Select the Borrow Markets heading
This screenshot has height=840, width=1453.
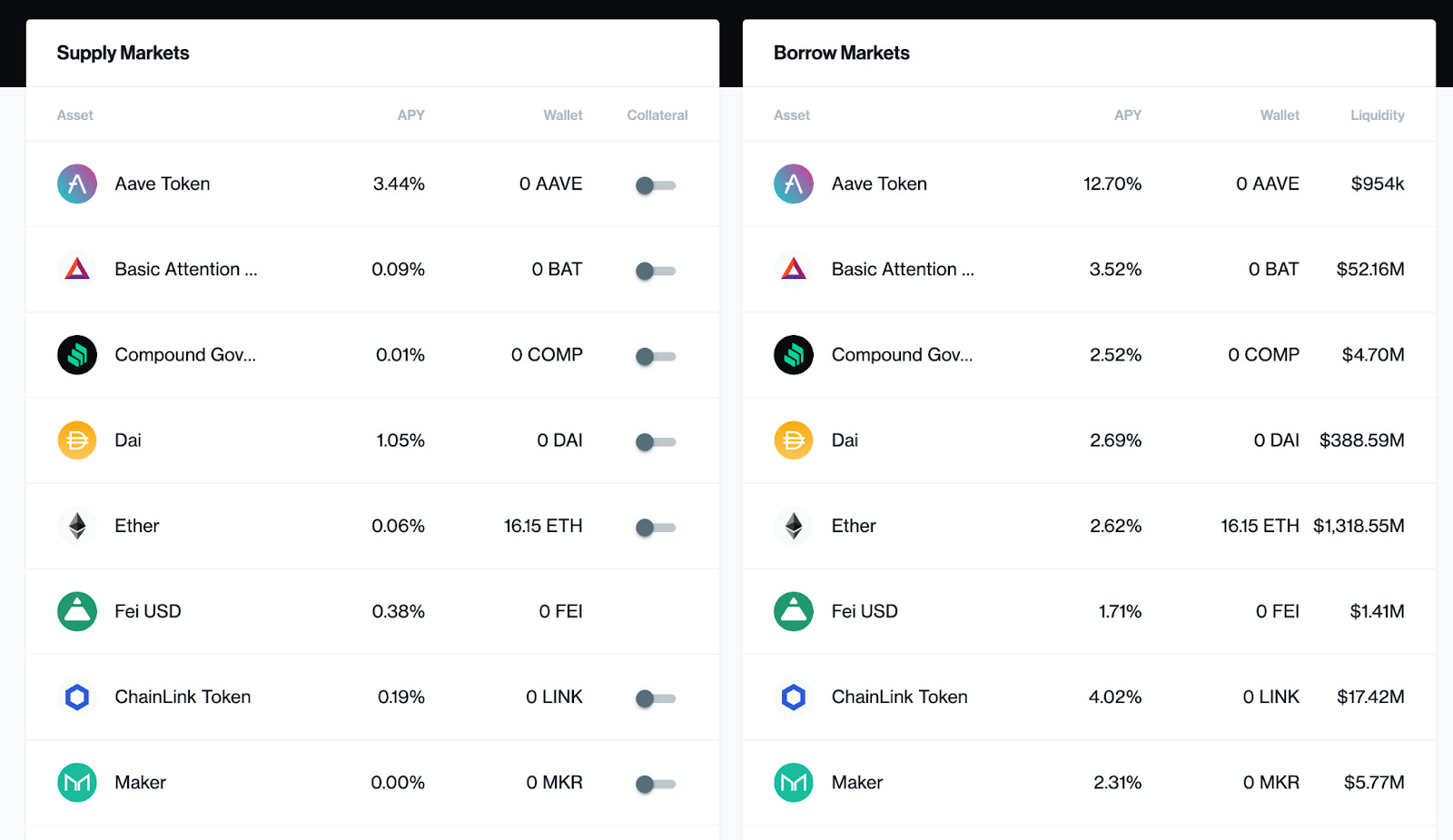click(841, 53)
